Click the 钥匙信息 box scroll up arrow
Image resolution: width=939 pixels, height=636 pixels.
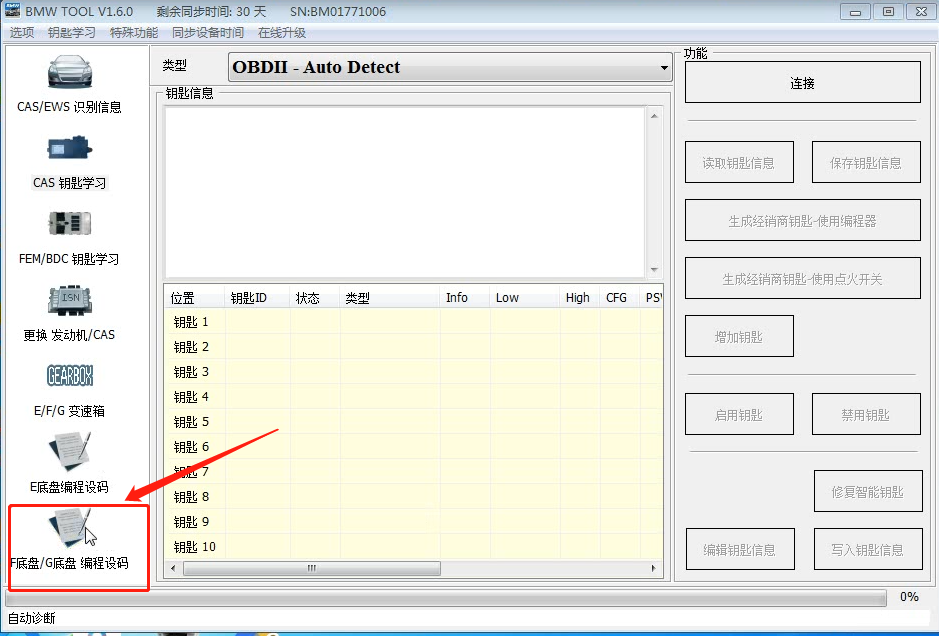[654, 116]
